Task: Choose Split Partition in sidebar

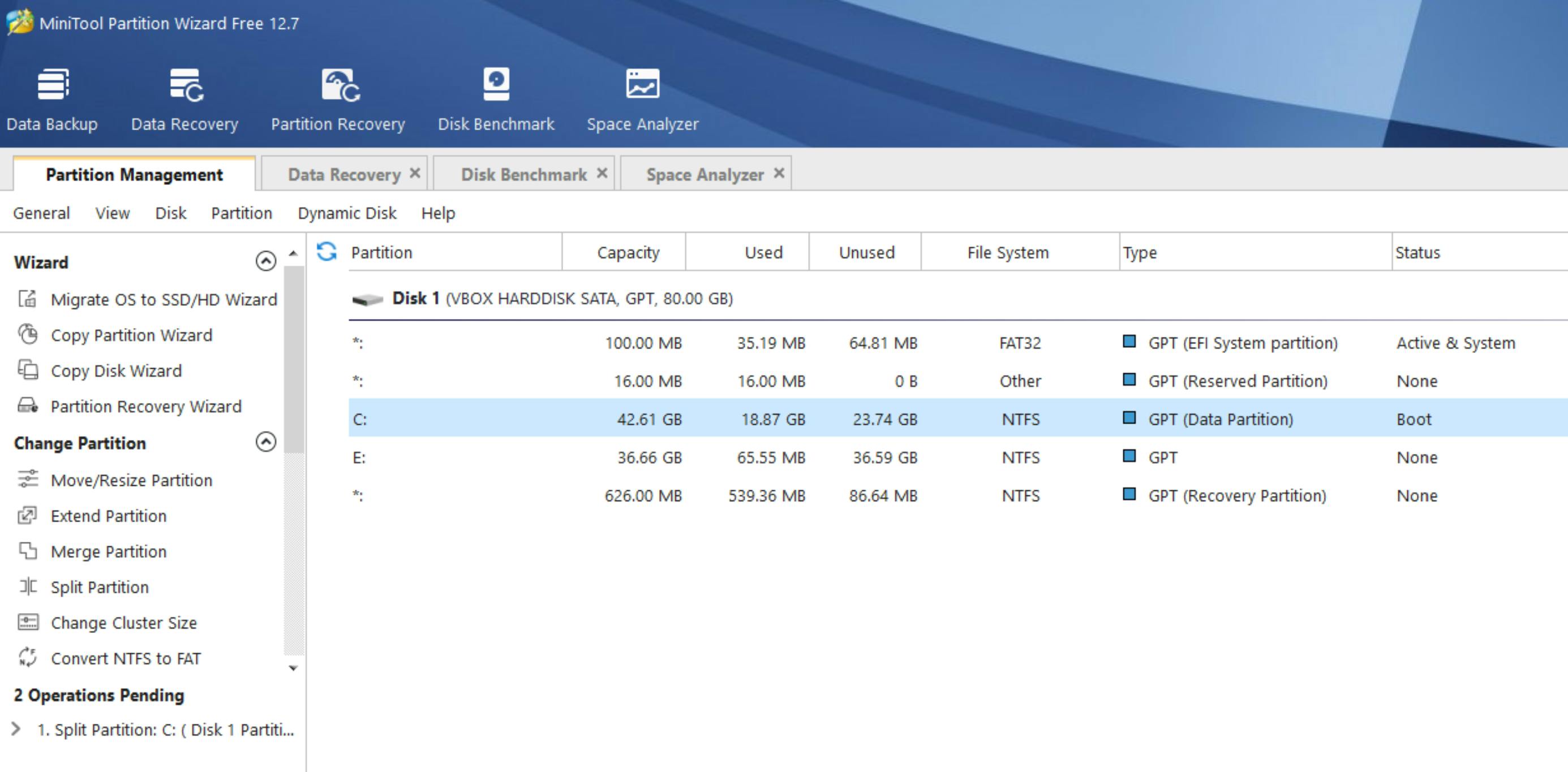Action: pos(99,587)
